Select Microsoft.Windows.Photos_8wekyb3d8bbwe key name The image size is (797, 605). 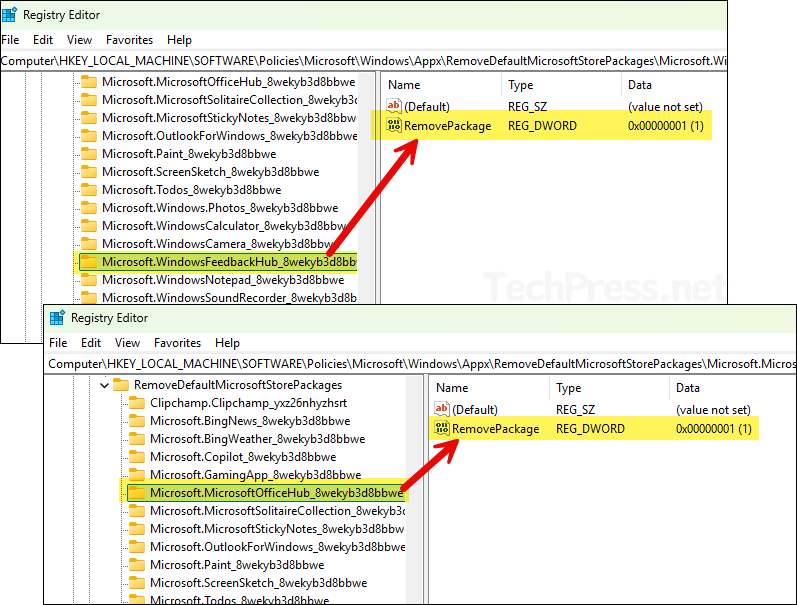220,208
